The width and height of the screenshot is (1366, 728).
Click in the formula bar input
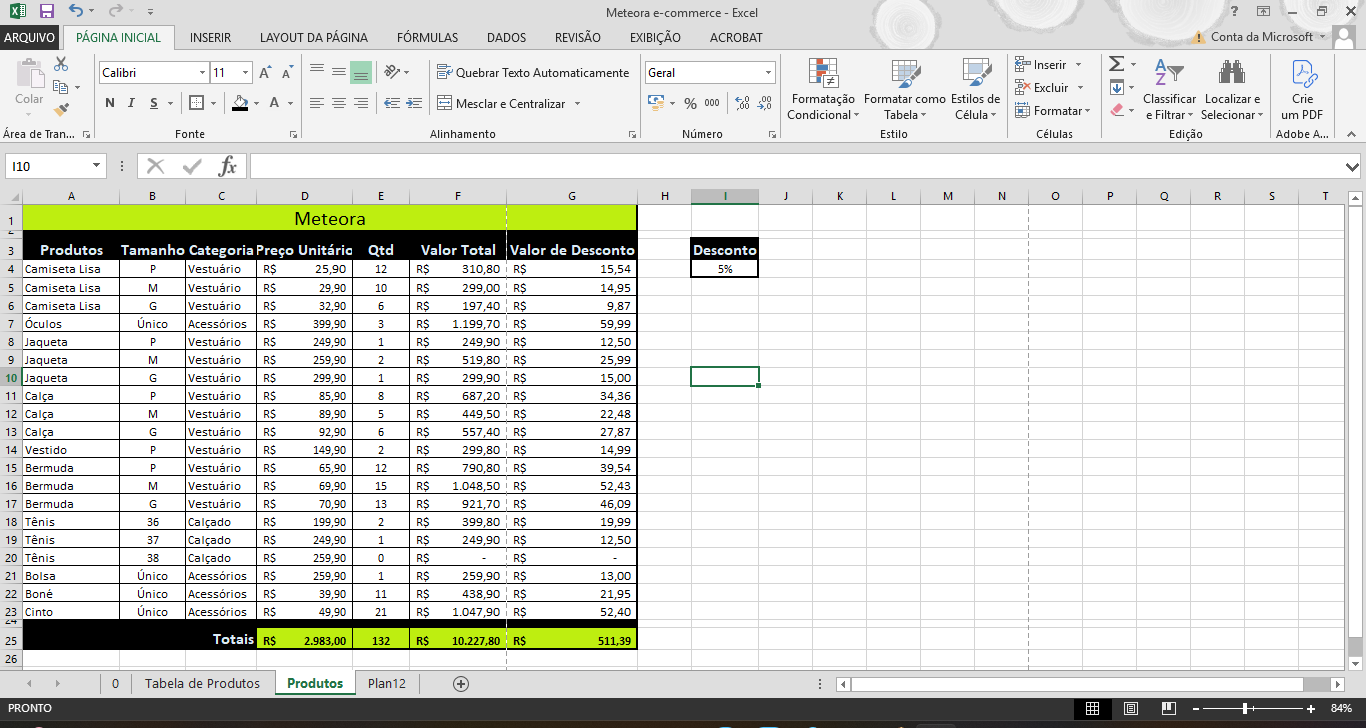[796, 166]
